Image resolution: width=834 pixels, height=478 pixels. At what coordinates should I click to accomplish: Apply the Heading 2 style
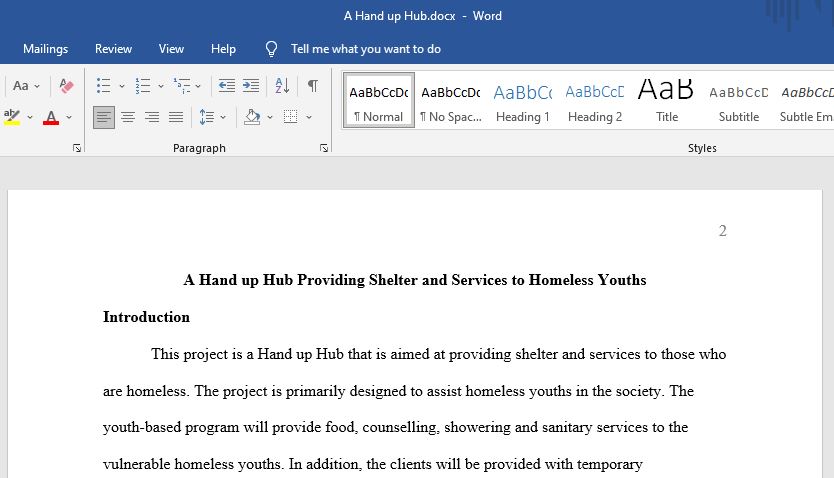[x=595, y=100]
